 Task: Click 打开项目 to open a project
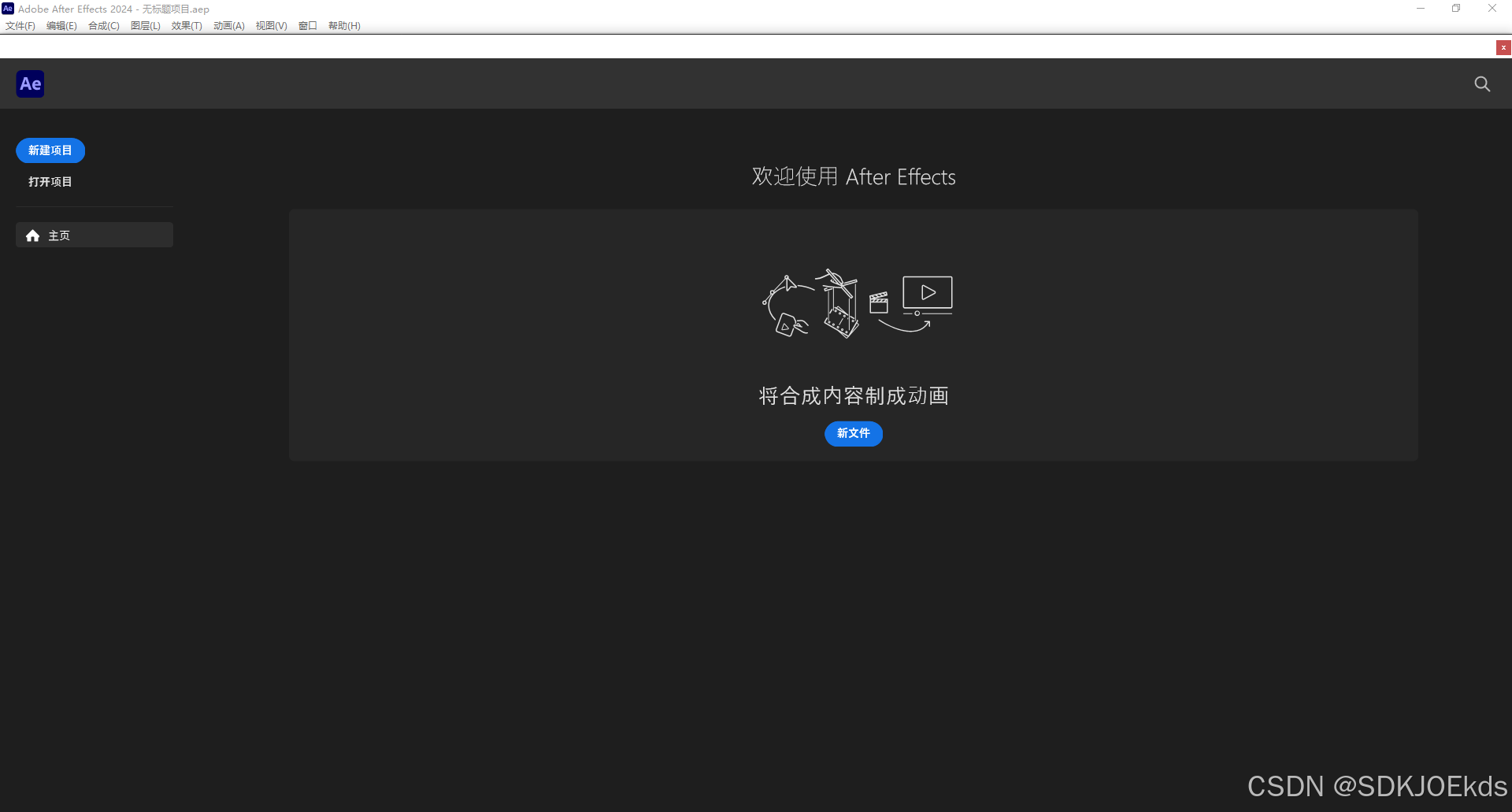pos(50,182)
